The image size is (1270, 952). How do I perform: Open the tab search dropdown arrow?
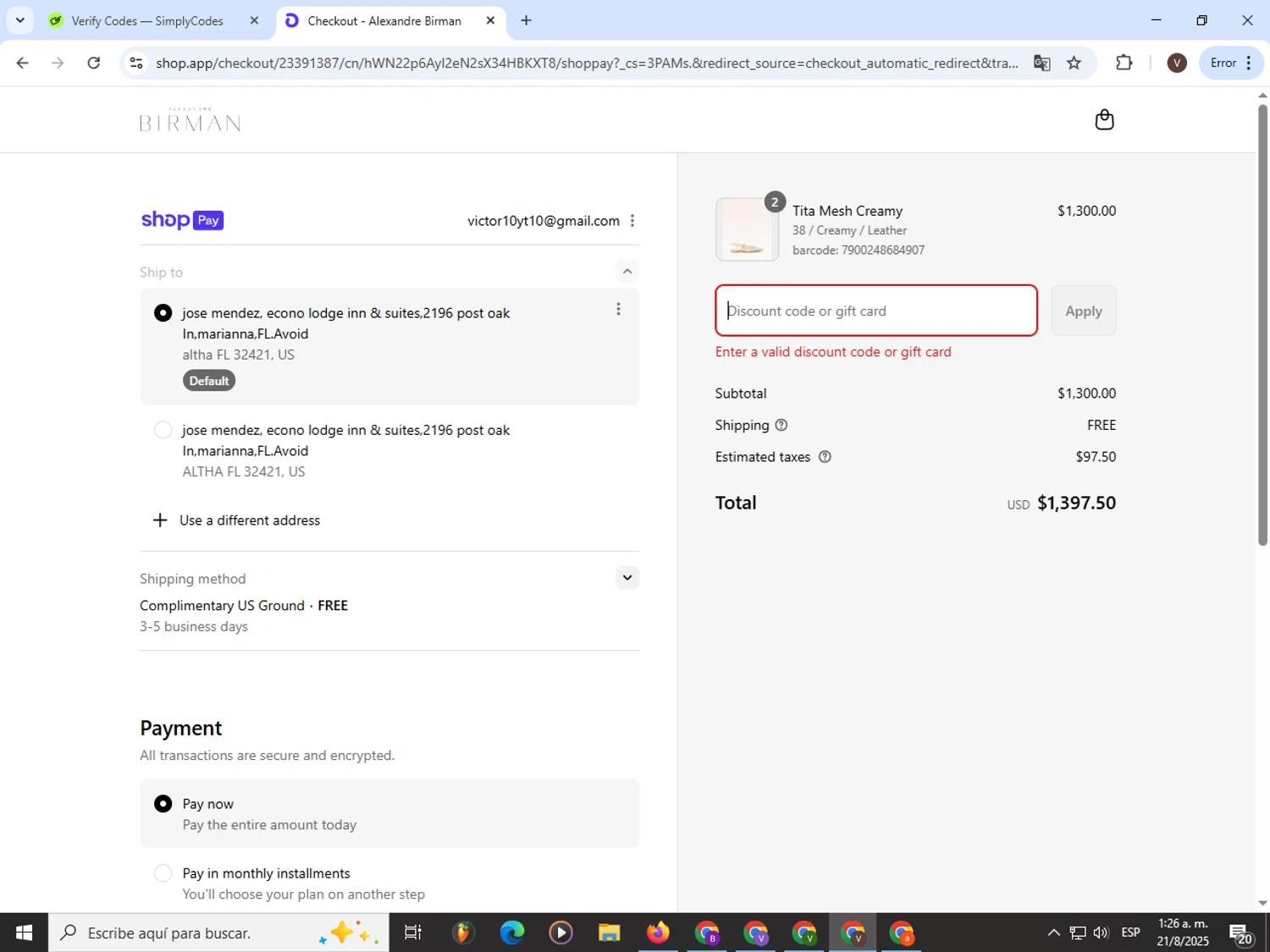coord(19,20)
